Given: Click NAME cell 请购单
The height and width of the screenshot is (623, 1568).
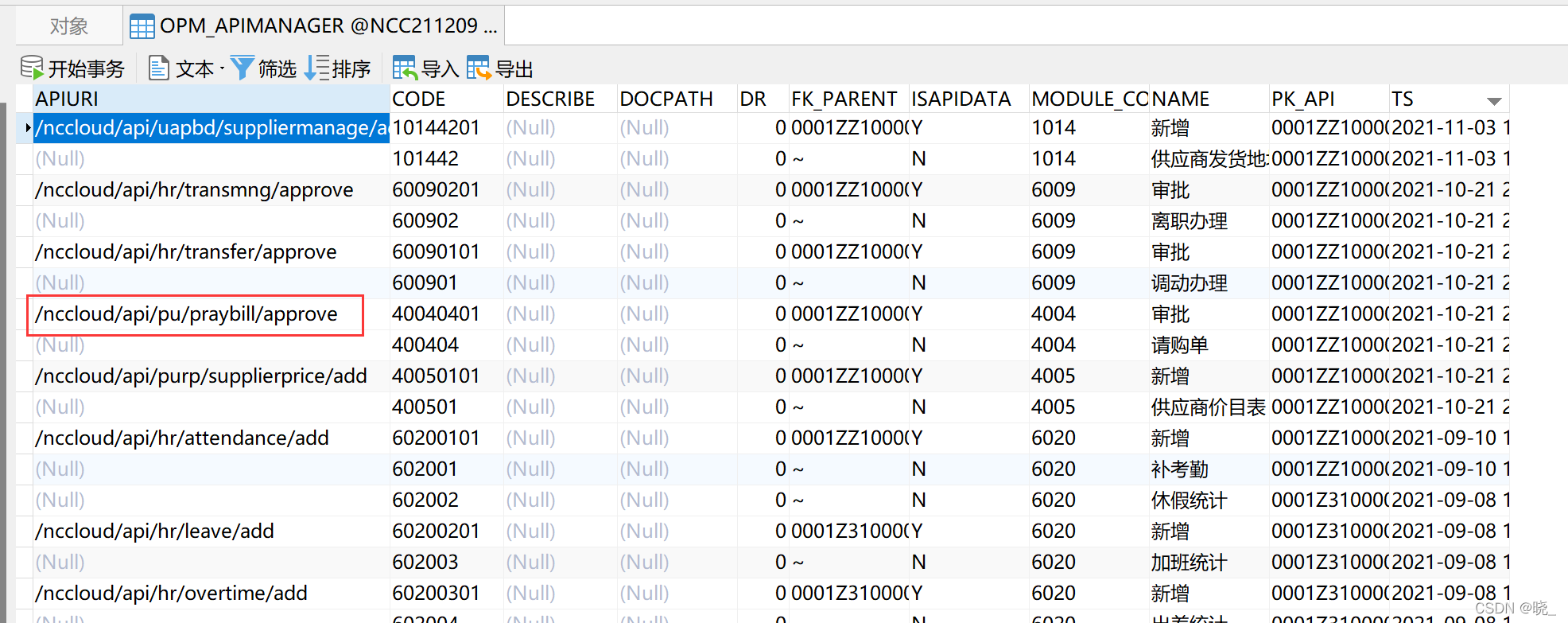Looking at the screenshot, I should click(x=1209, y=345).
